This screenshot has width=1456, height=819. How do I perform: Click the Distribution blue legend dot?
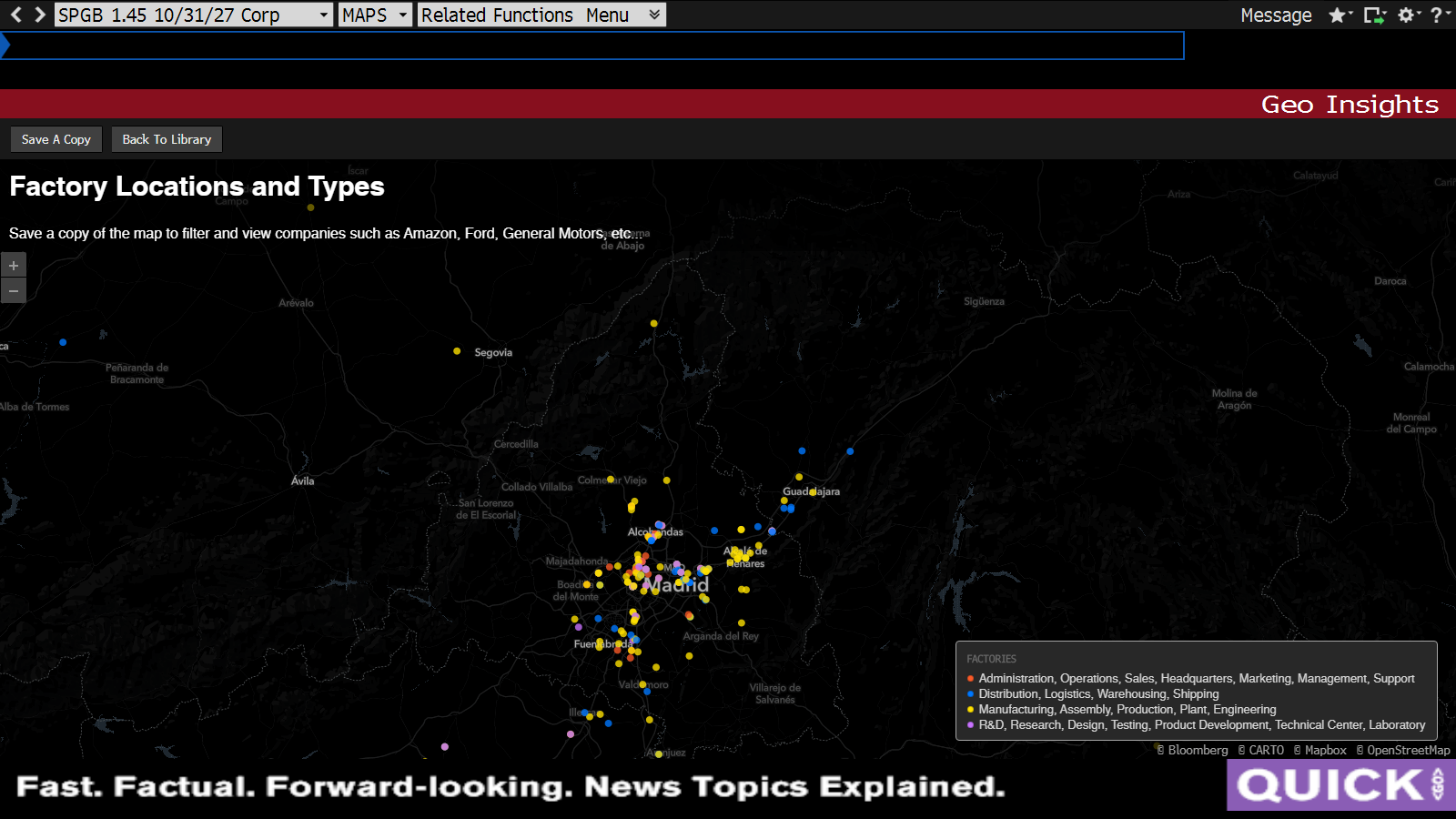(970, 694)
